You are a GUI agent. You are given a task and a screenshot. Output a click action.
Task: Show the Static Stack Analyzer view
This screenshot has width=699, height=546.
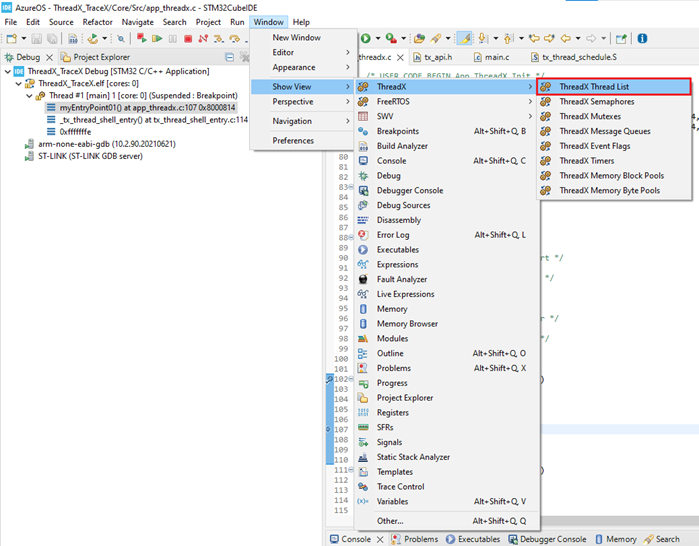[x=447, y=457]
